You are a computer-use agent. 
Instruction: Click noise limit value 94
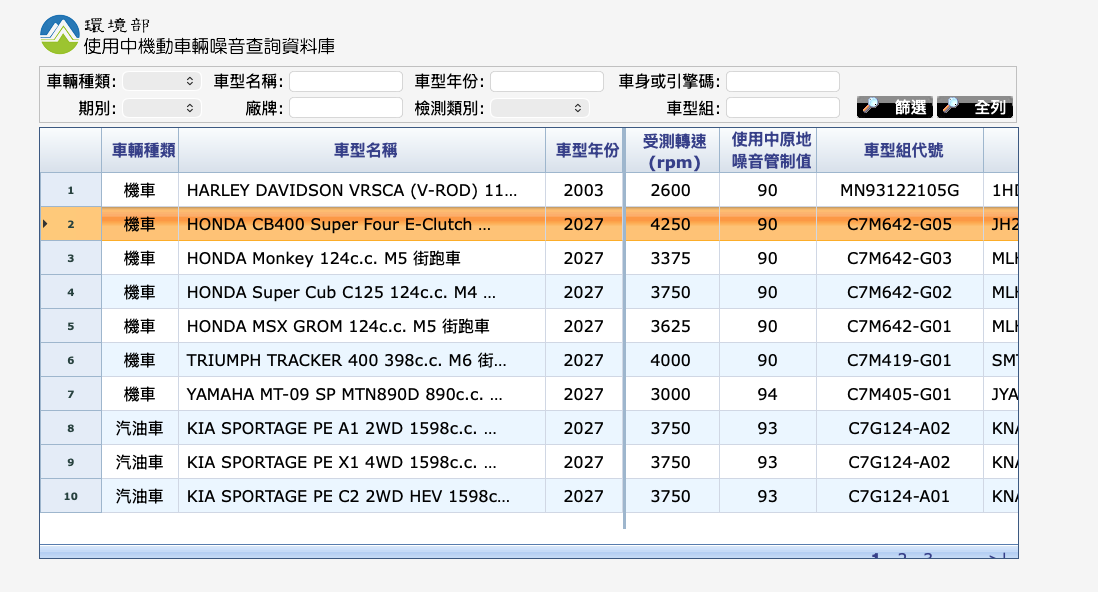pos(767,394)
